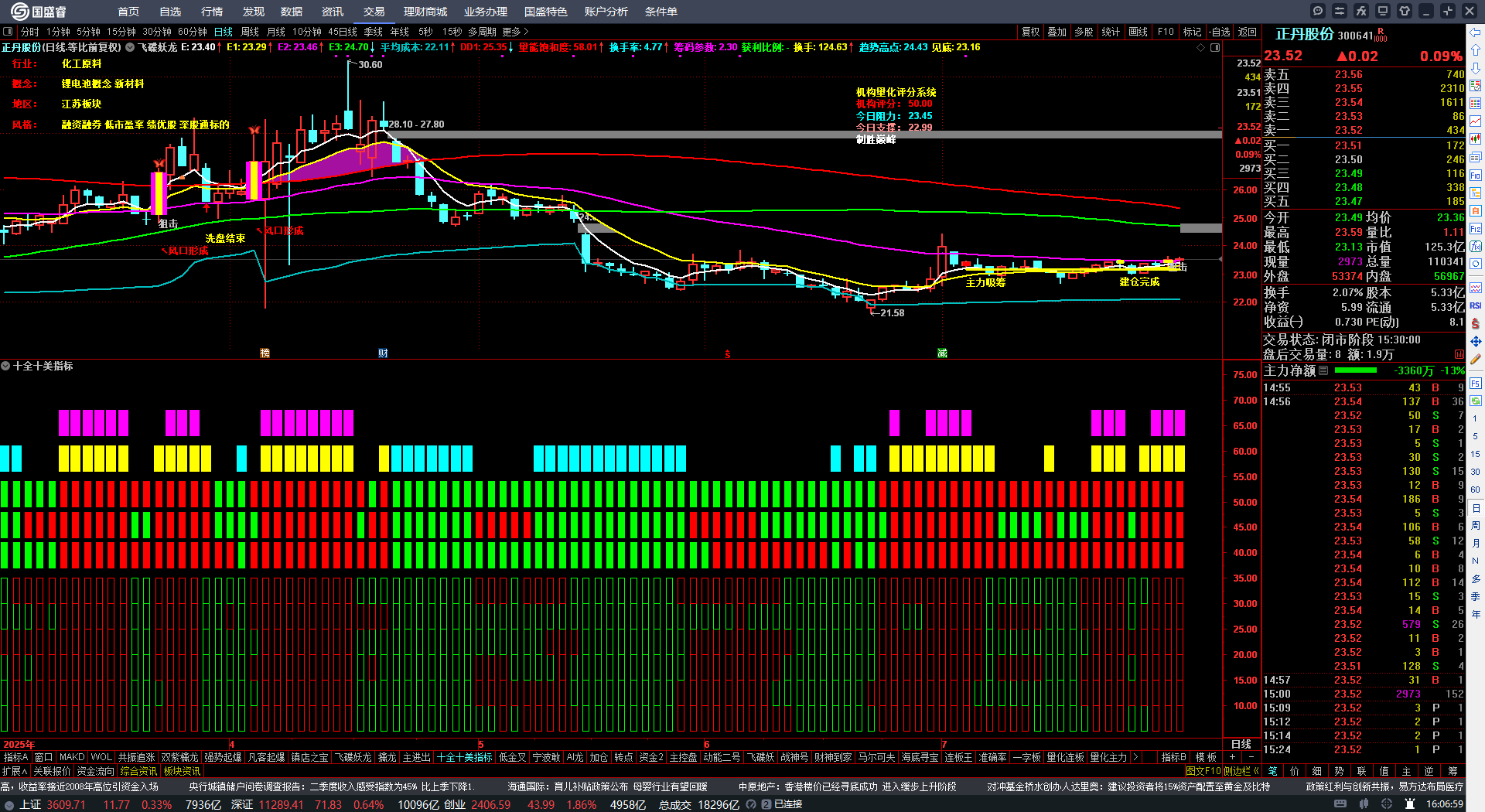Screen dimensions: 1485x812
Task: Show more indicator tabs with right chevron
Action: pos(1135,757)
